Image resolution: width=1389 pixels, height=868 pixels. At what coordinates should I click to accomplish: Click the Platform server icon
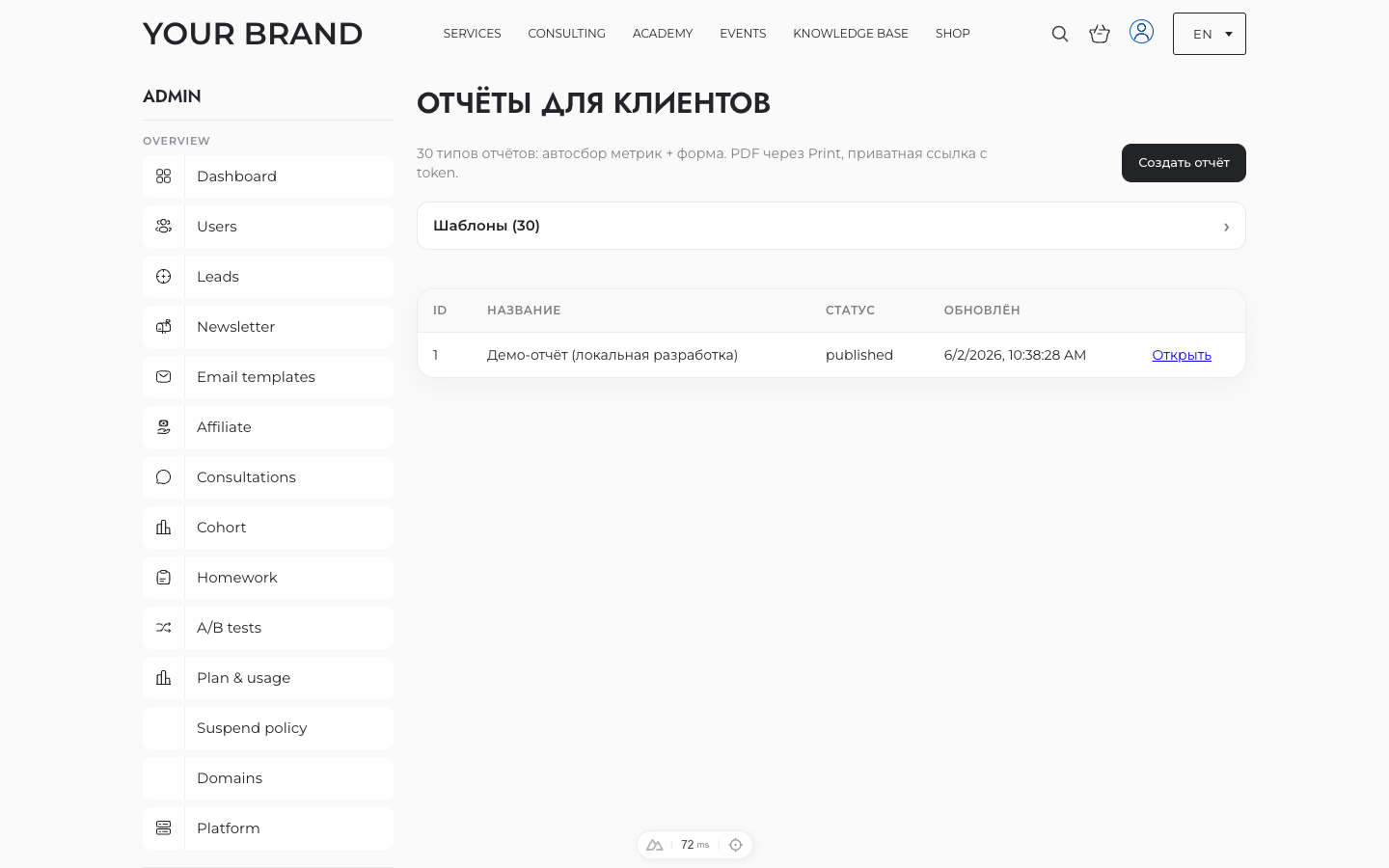[164, 828]
